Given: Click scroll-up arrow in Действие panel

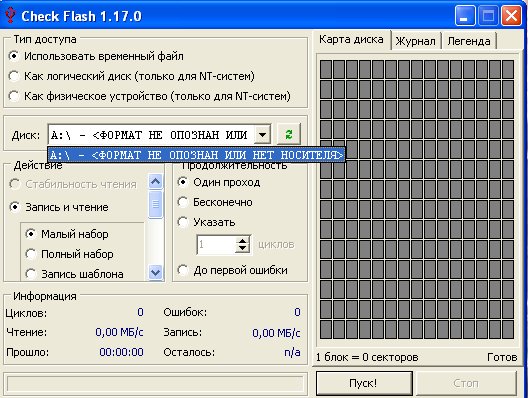Looking at the screenshot, I should pos(156,182).
